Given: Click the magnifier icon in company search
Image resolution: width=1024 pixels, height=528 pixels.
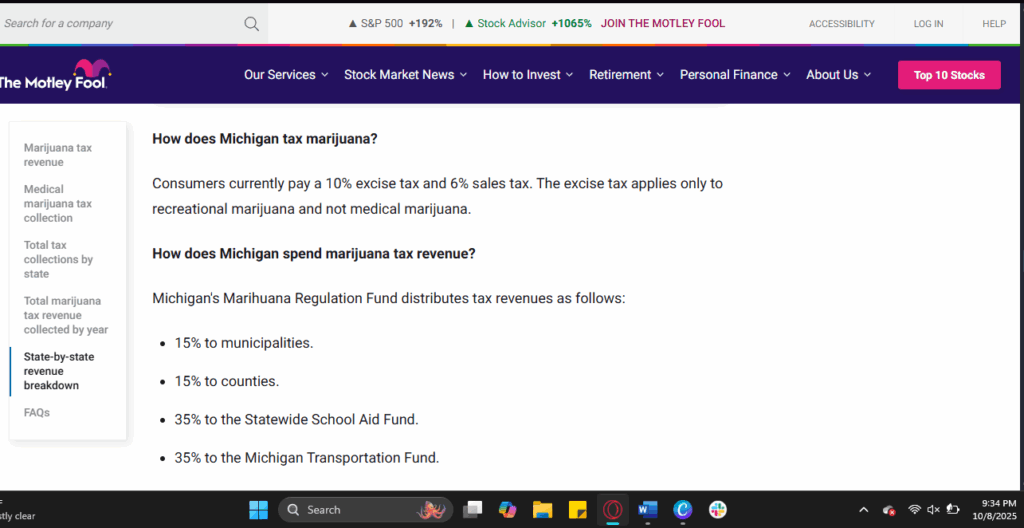Looking at the screenshot, I should (x=251, y=24).
